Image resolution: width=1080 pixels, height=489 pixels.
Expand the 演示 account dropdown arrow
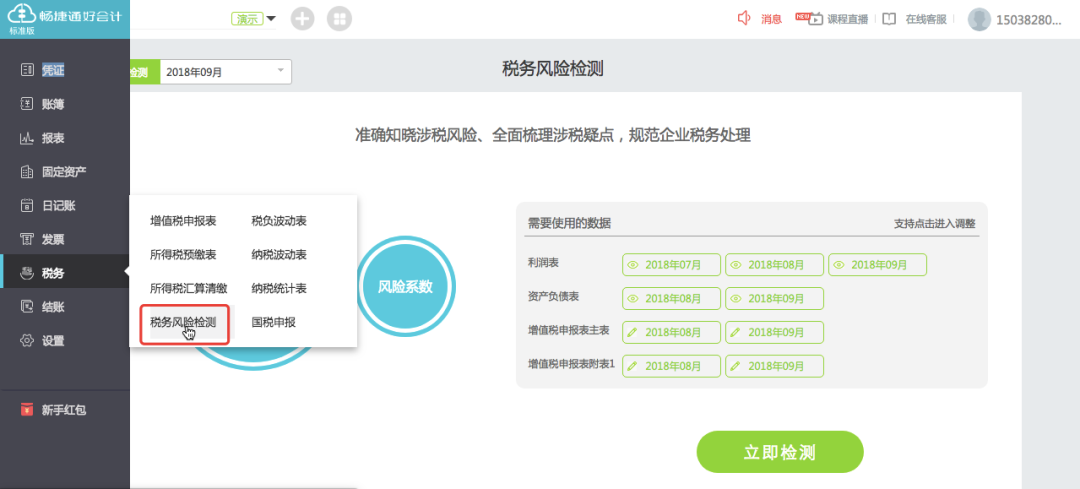pyautogui.click(x=271, y=19)
